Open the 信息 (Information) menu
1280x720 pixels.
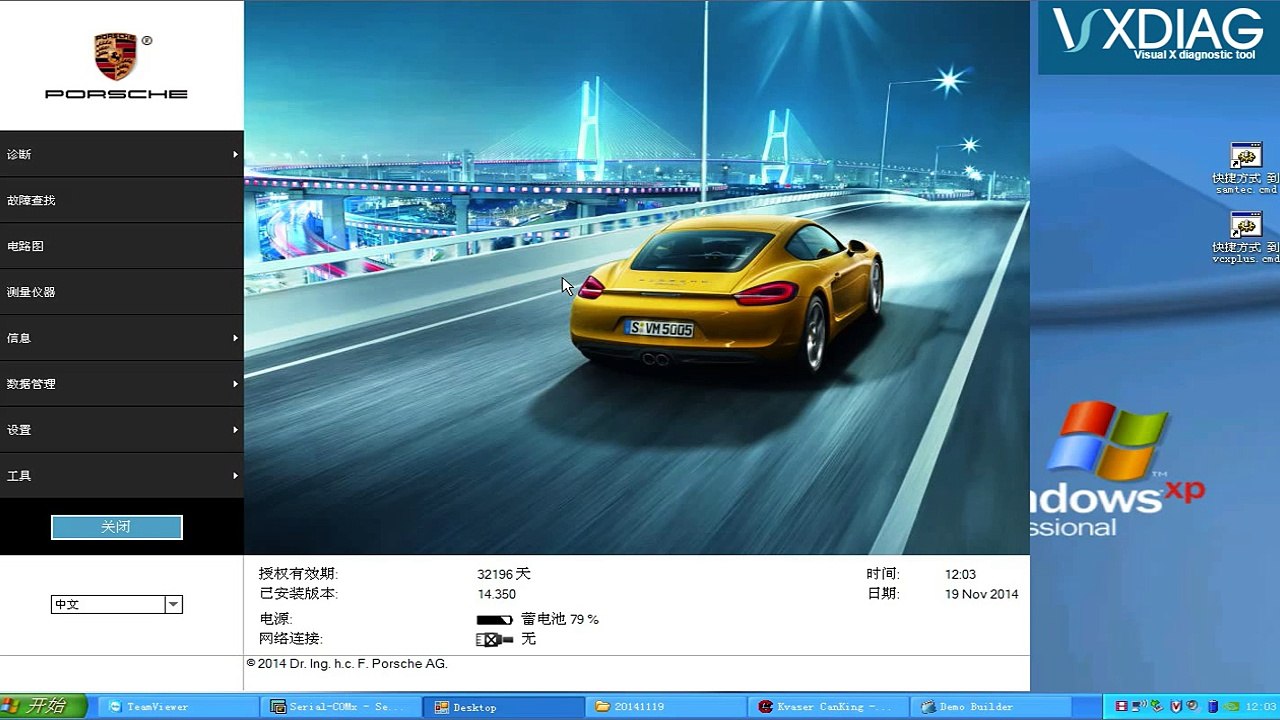coord(121,338)
